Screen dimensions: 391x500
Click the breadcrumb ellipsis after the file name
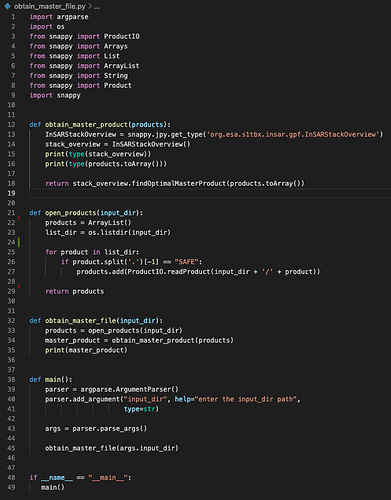click(97, 7)
